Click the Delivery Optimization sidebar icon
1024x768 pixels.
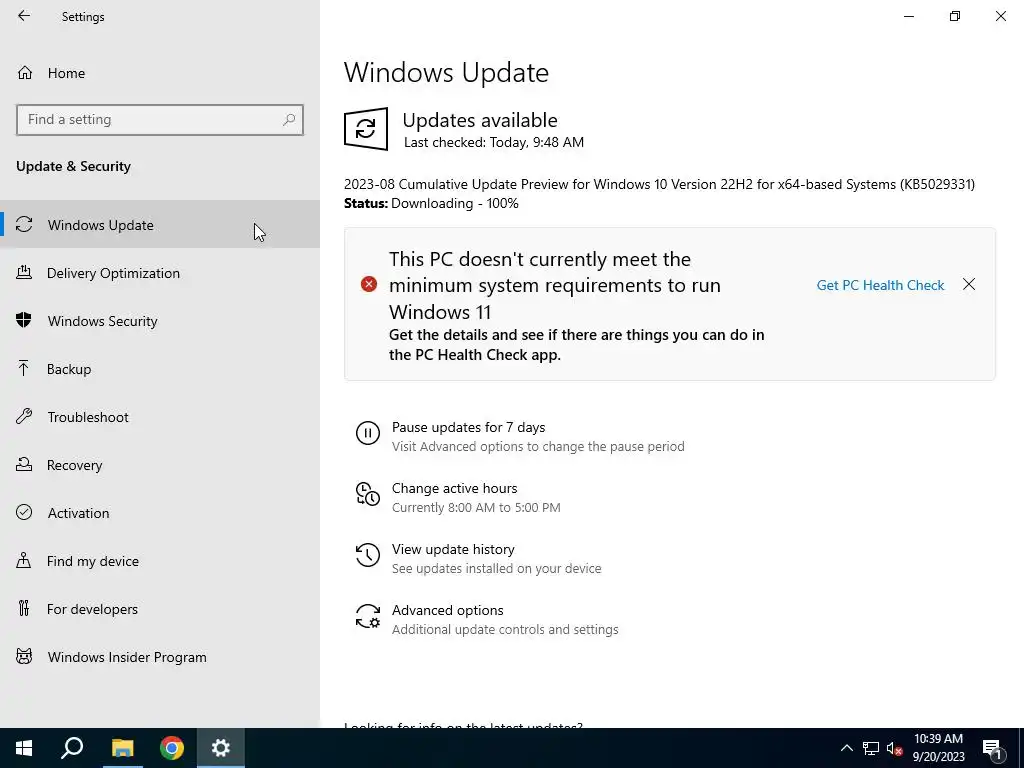24,272
